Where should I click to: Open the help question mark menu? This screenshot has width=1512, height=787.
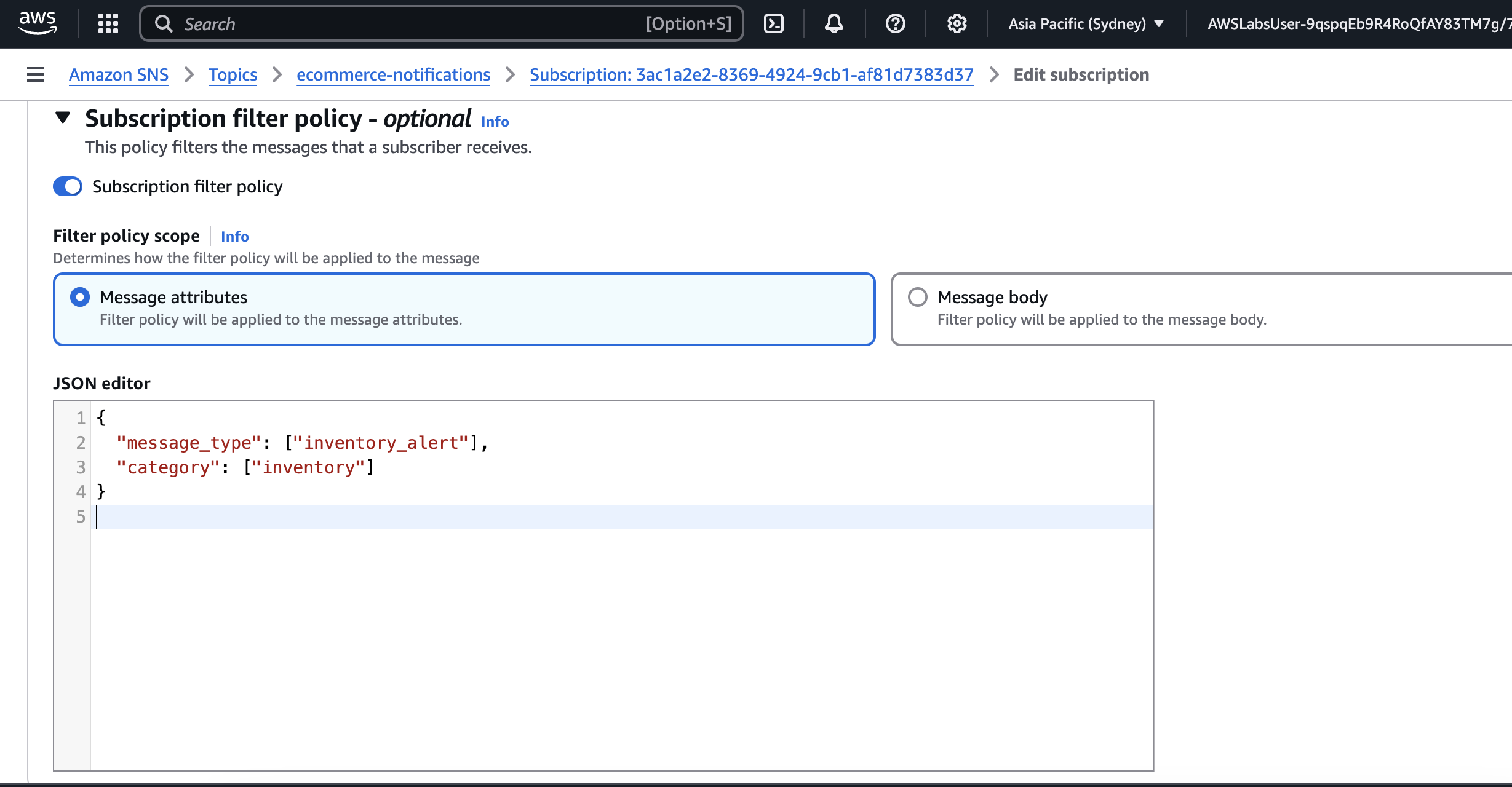895,23
